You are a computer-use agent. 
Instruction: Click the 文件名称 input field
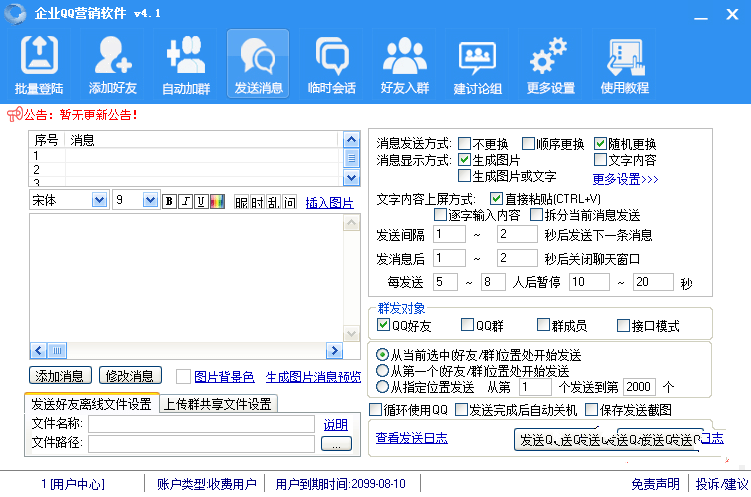[201, 424]
